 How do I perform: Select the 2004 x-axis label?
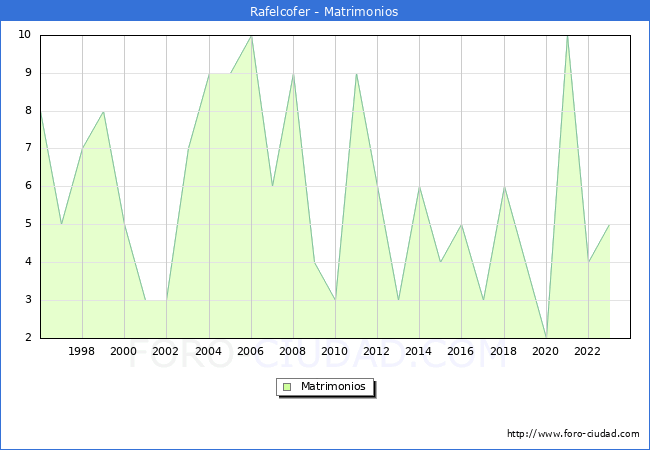208,351
